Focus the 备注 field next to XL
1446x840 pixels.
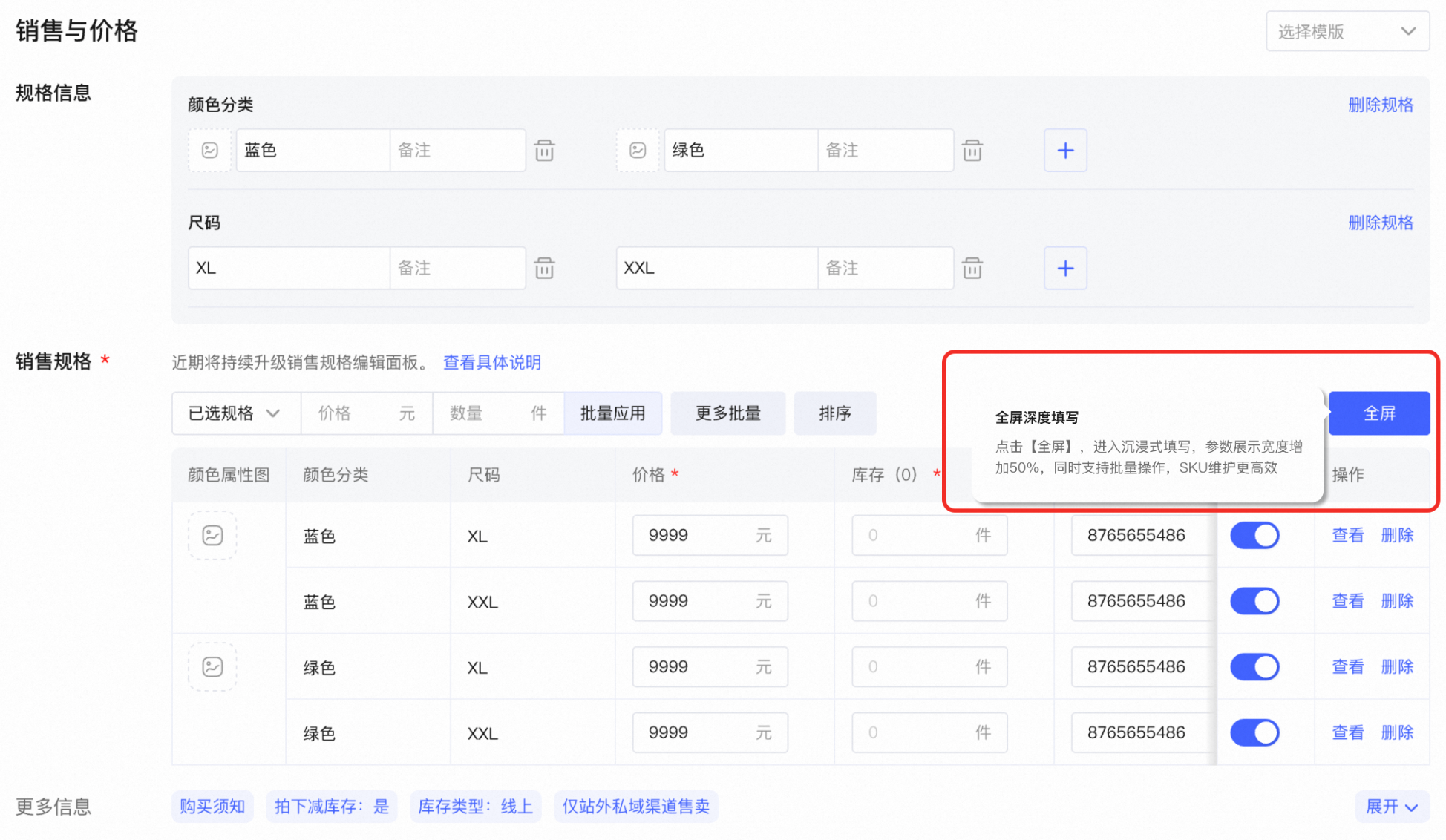point(457,268)
